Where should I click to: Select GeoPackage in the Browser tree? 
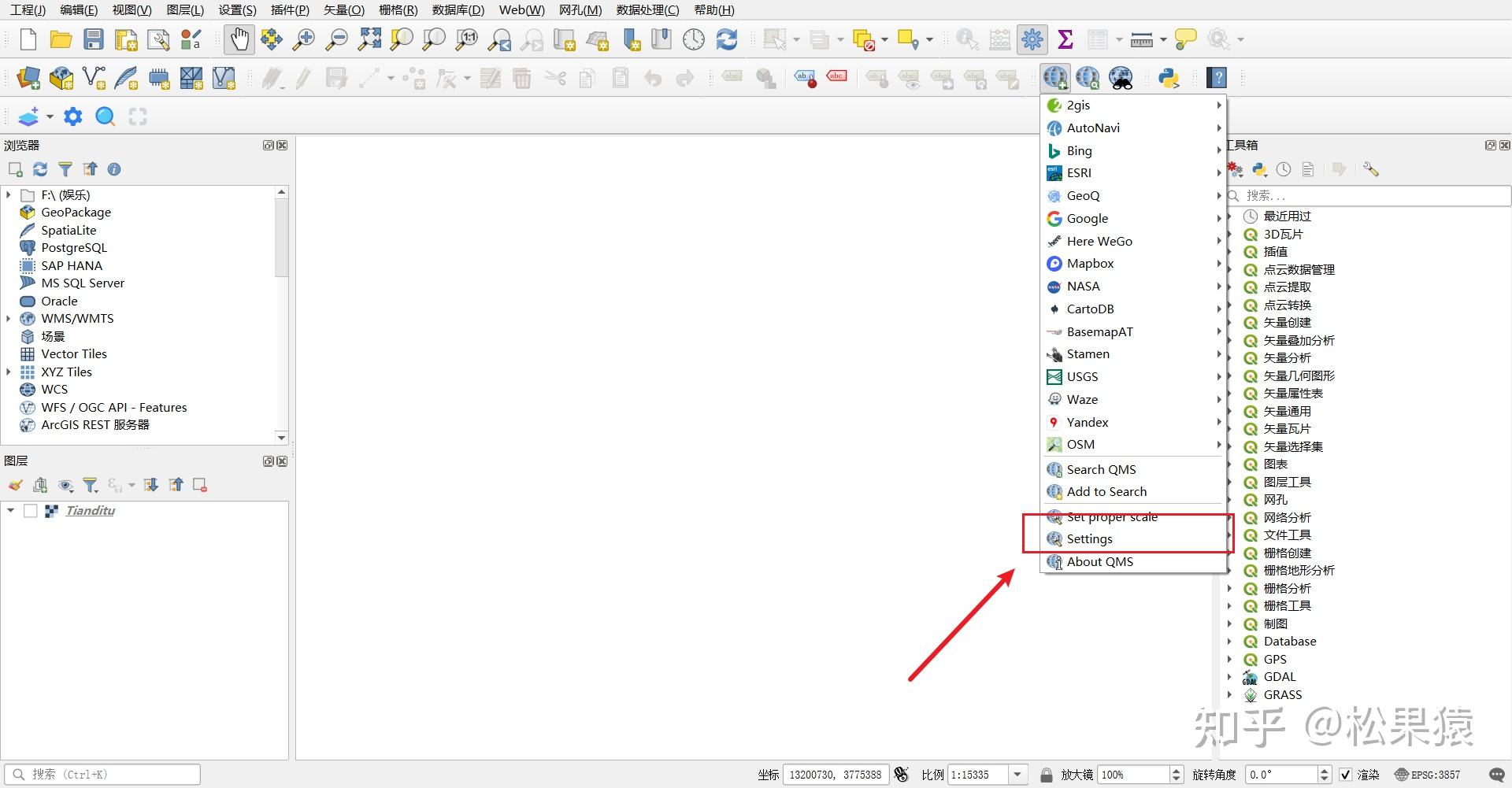76,213
